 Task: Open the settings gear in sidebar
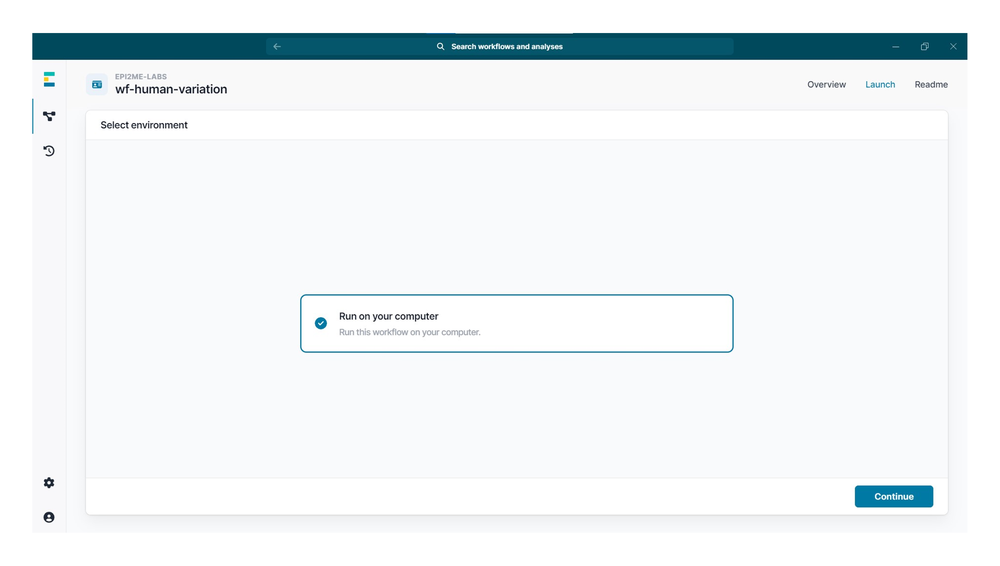pos(49,483)
